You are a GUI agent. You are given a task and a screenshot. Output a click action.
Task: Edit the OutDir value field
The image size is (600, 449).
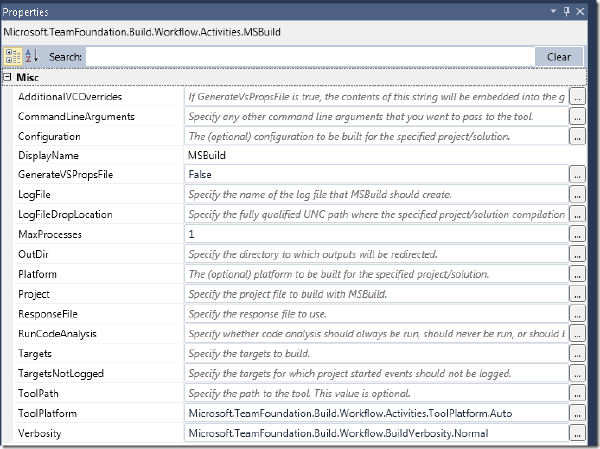tap(376, 254)
